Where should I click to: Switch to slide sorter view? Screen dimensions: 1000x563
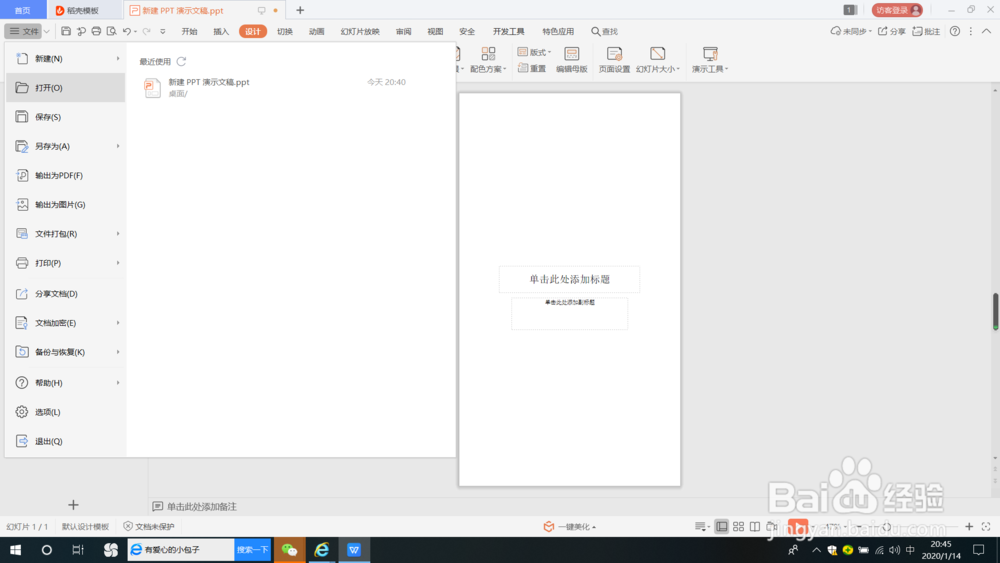739,527
